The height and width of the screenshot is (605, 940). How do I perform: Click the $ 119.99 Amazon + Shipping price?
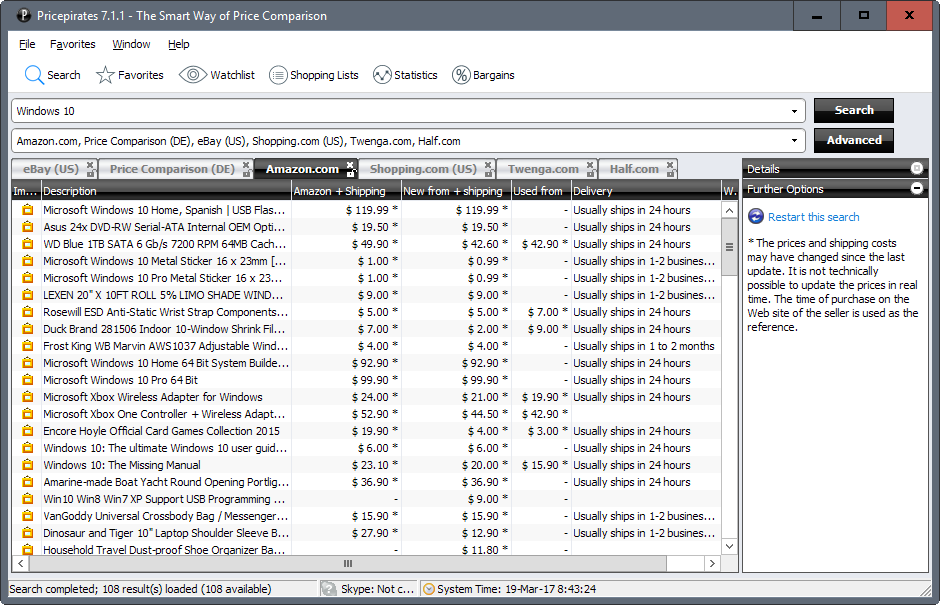(x=371, y=210)
